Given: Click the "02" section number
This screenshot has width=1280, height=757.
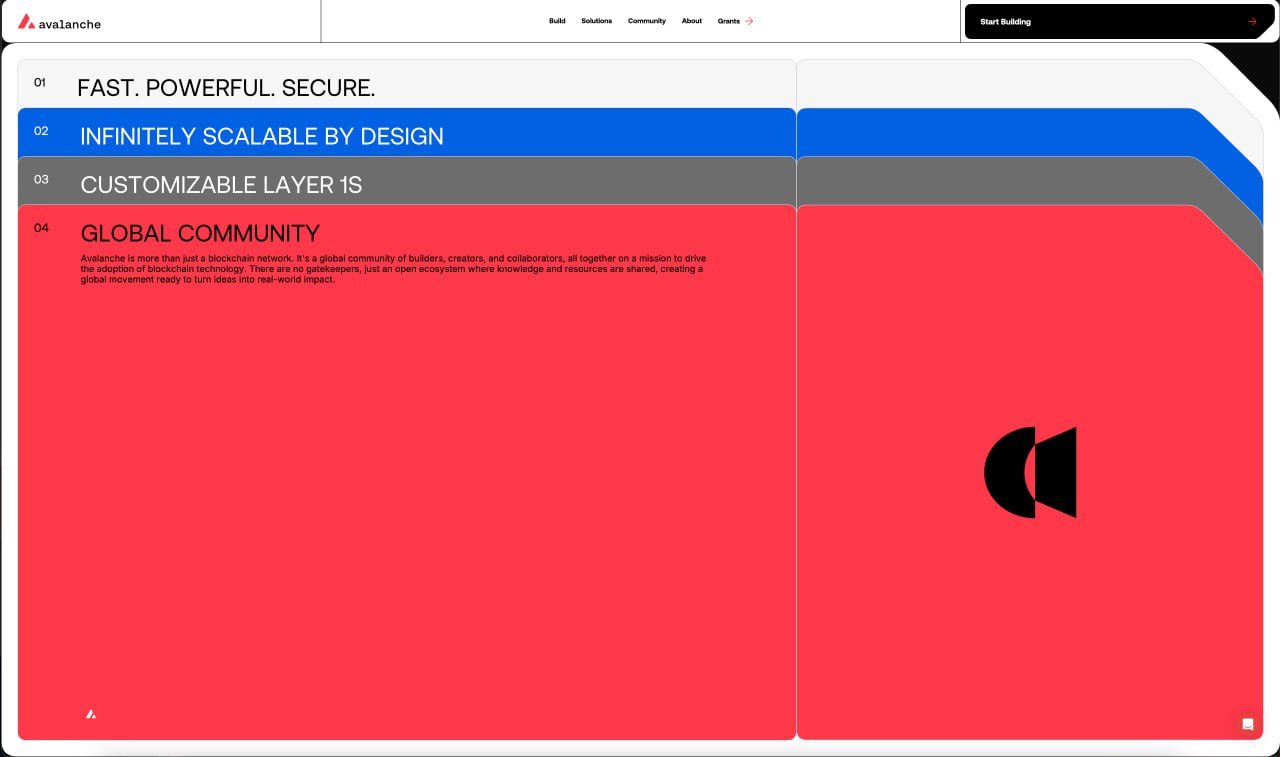Looking at the screenshot, I should pyautogui.click(x=41, y=131).
